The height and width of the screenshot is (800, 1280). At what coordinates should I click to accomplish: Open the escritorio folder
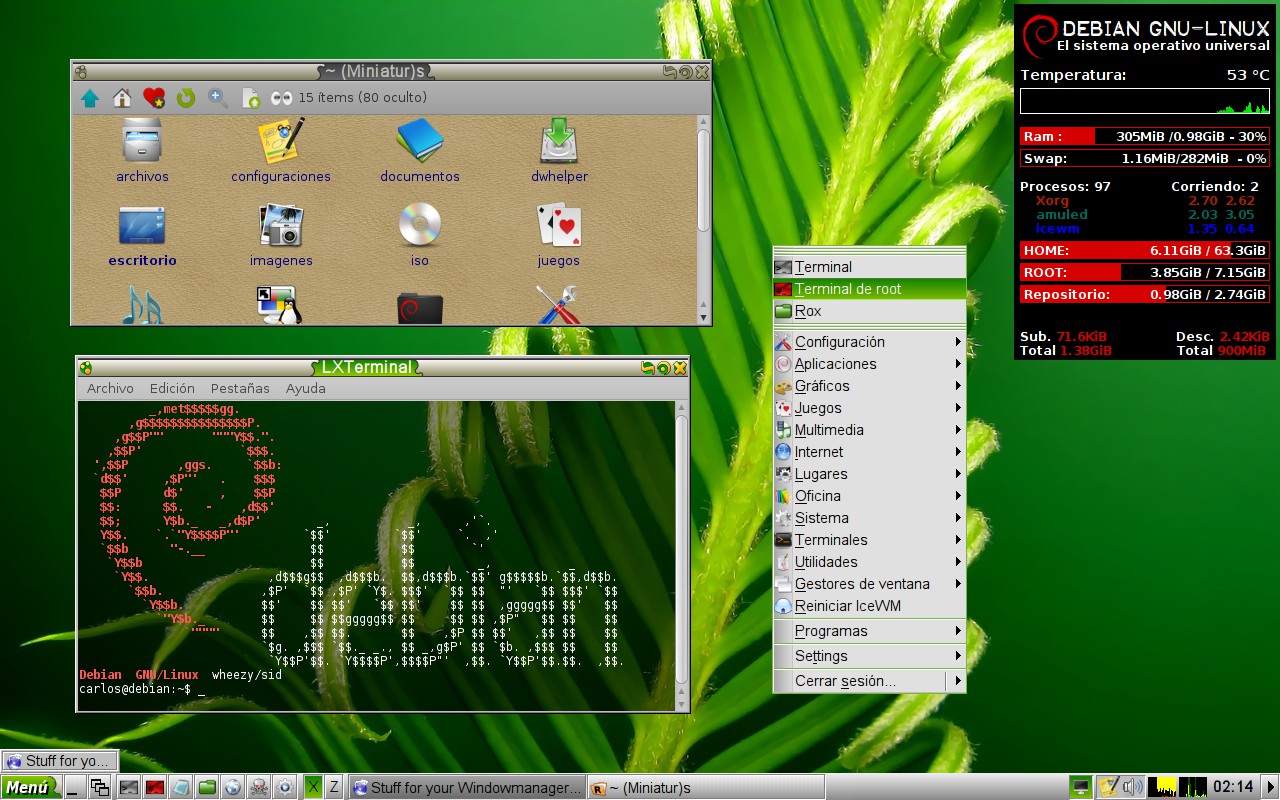tap(142, 236)
